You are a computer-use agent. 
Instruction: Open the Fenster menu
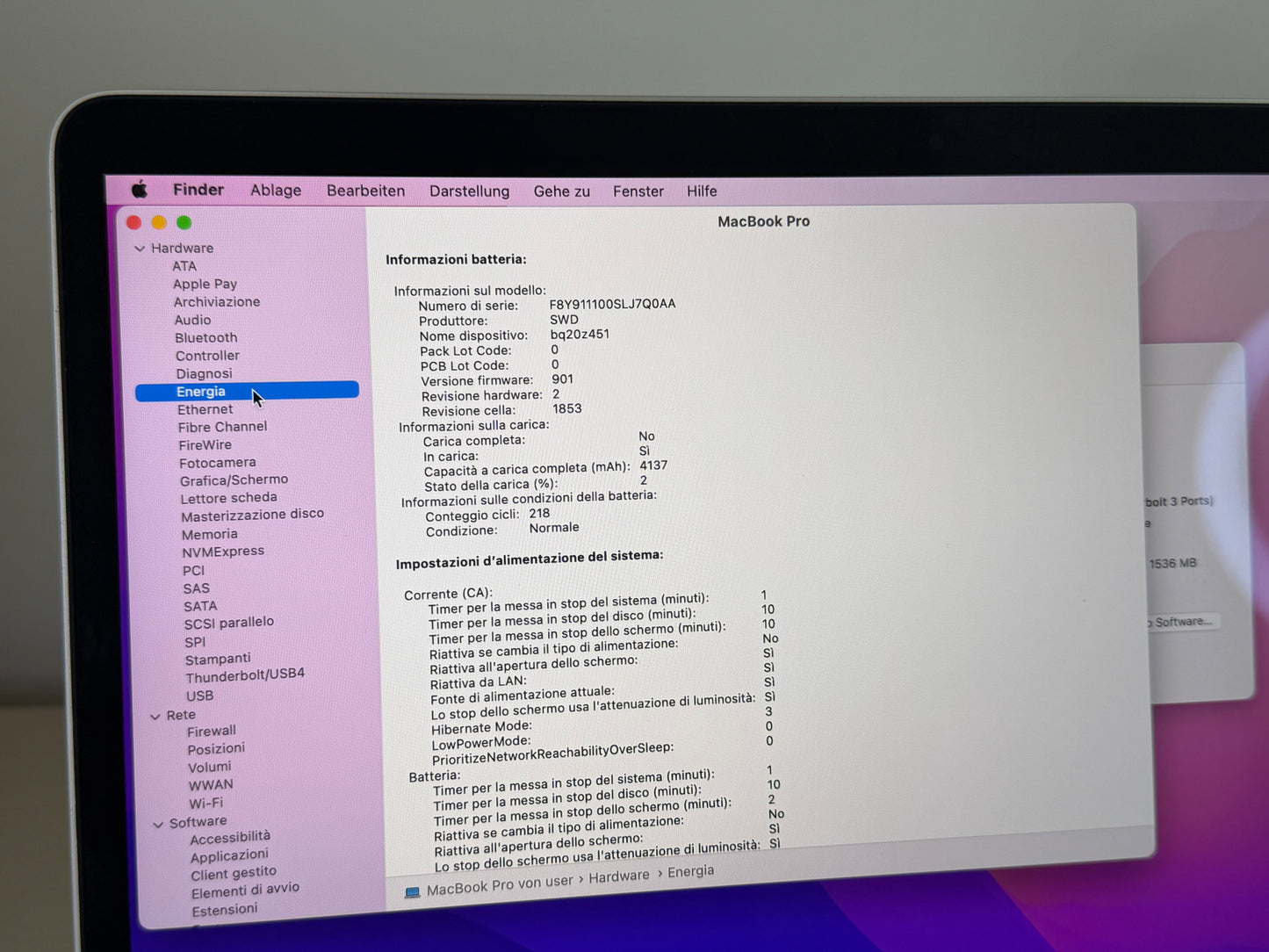[x=638, y=191]
